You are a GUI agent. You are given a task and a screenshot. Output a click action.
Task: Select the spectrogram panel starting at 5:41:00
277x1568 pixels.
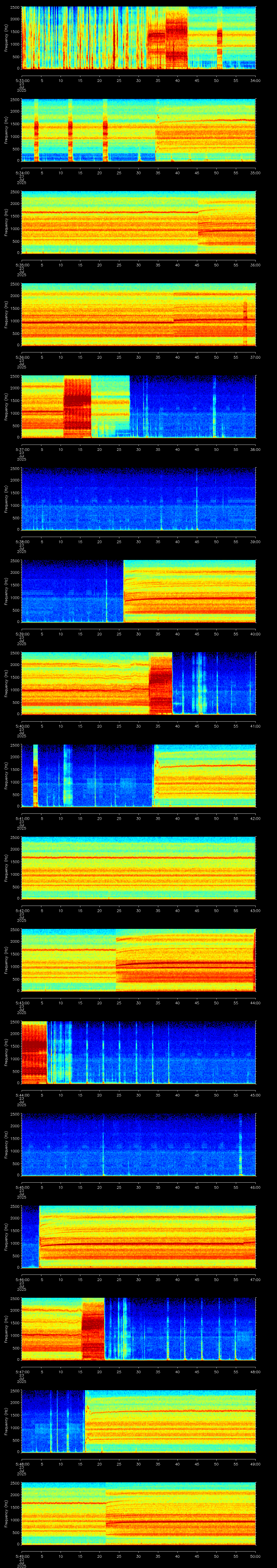point(139,775)
